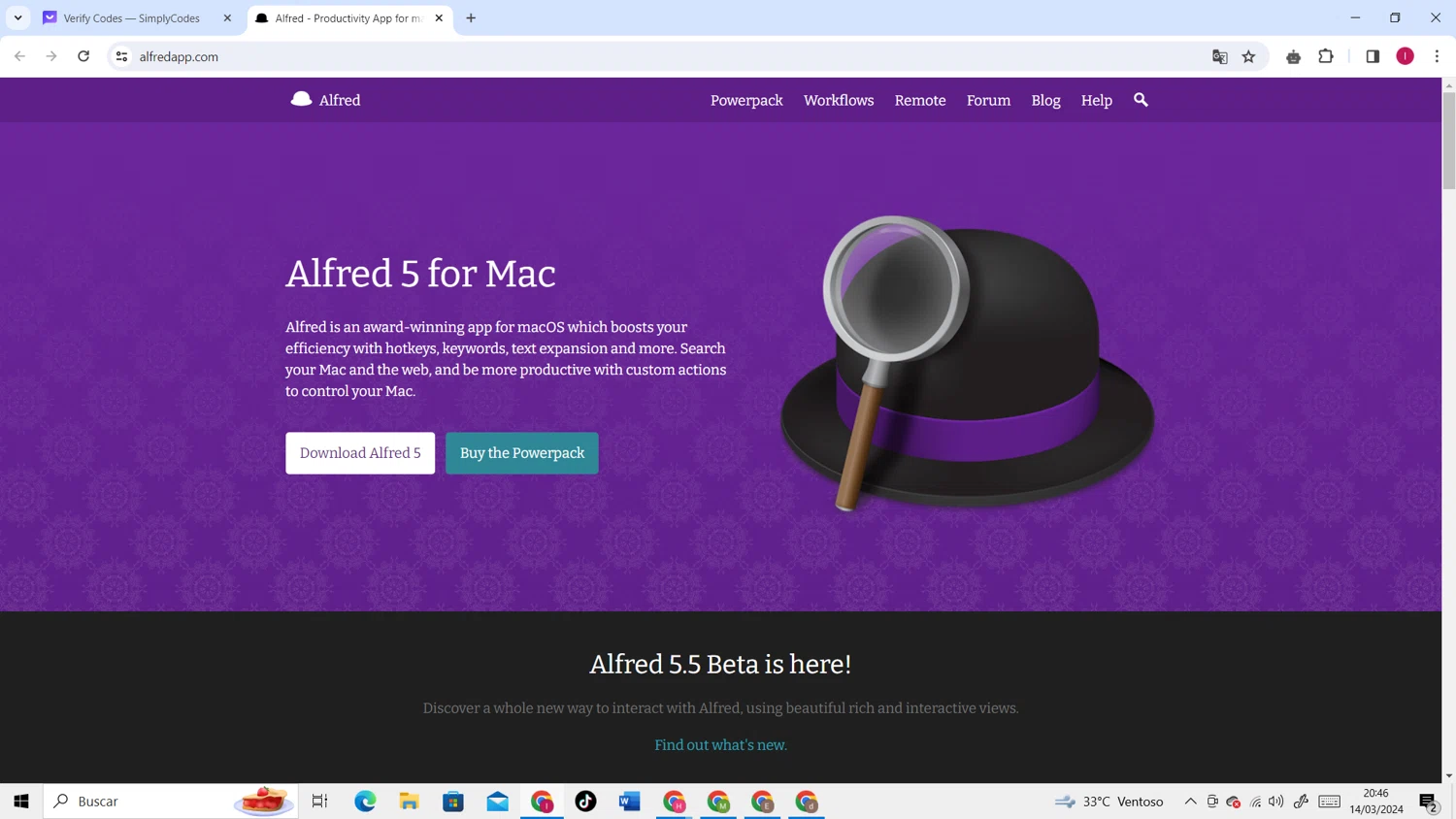Screen dimensions: 1456x819
Task: Click the Alfred hat logo in header
Action: (x=301, y=99)
